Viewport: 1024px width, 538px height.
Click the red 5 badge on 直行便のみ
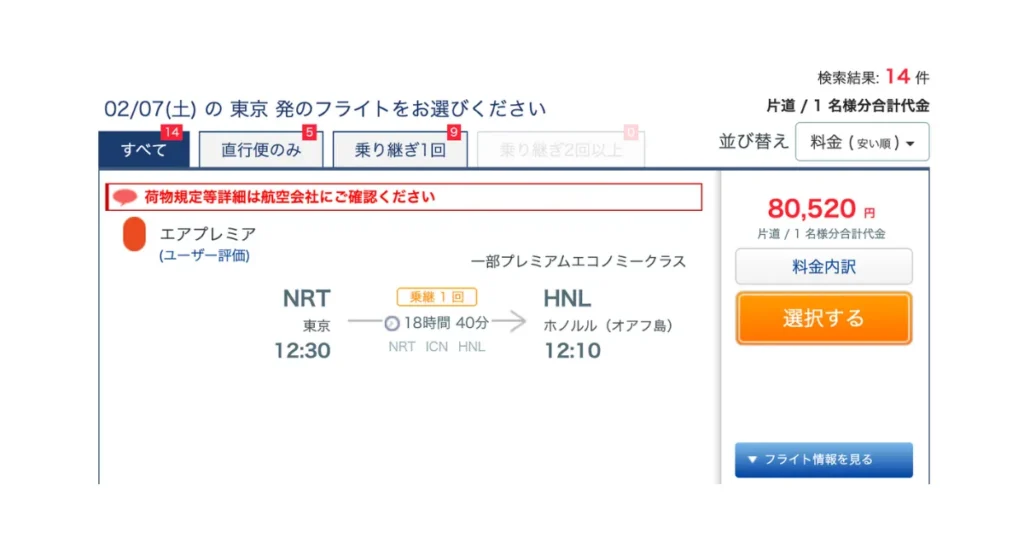pyautogui.click(x=309, y=134)
